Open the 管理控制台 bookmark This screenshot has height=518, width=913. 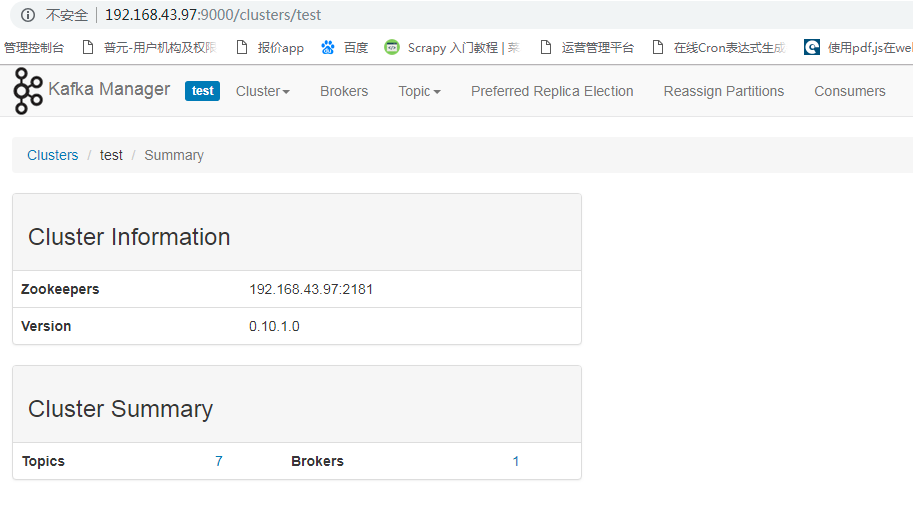tap(34, 48)
